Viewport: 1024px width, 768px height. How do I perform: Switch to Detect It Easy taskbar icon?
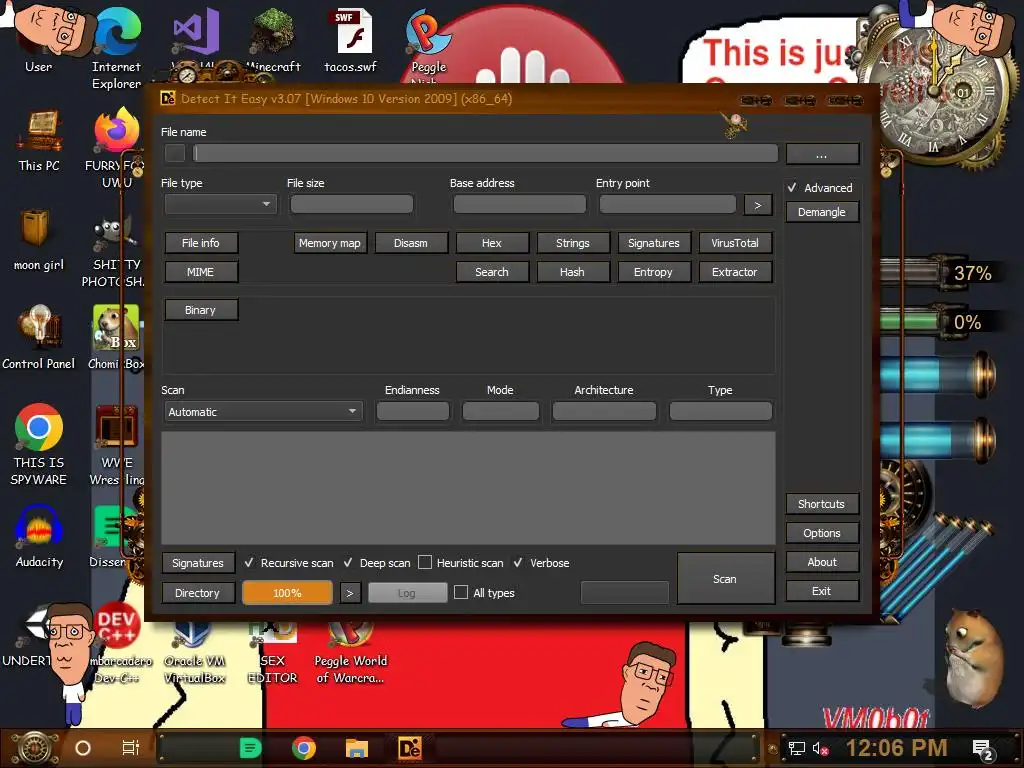point(409,748)
